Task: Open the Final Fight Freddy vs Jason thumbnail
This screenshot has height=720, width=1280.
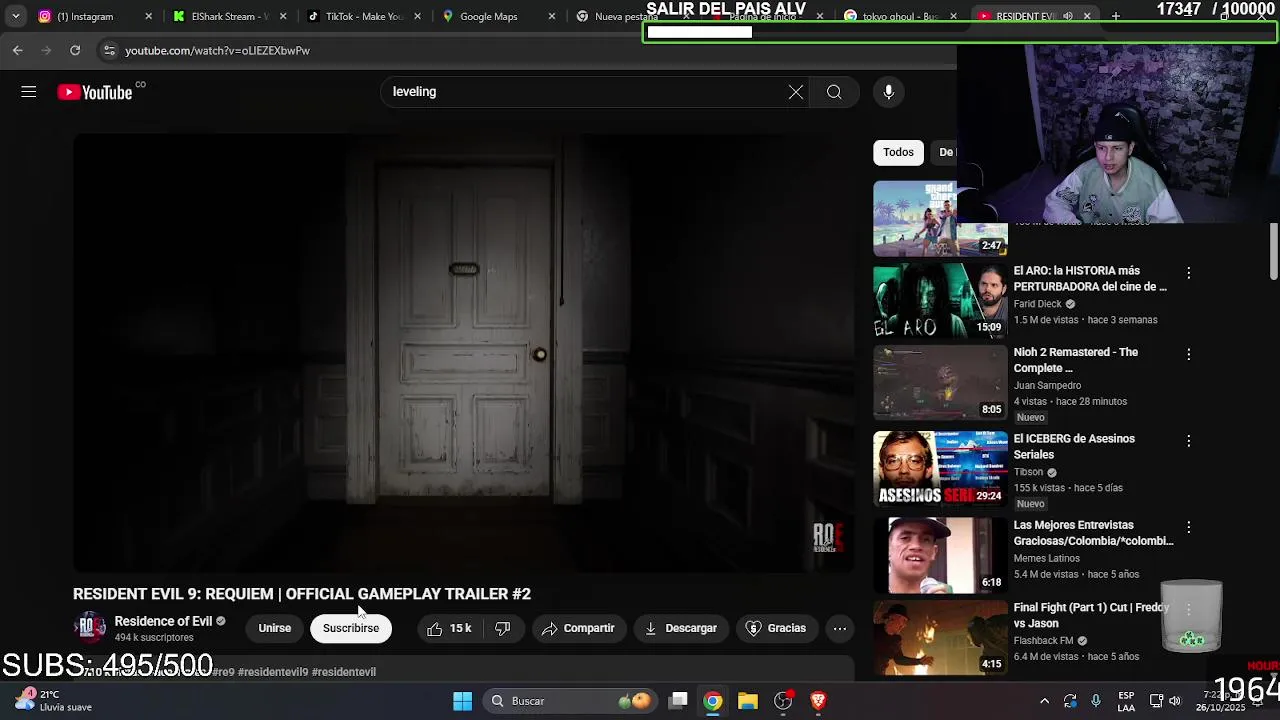Action: (x=940, y=637)
